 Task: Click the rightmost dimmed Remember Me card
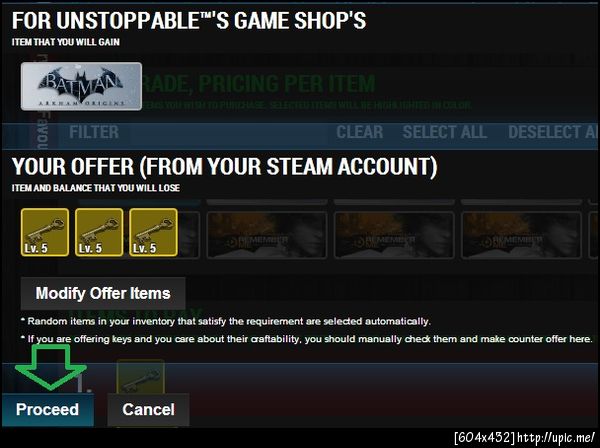[522, 235]
